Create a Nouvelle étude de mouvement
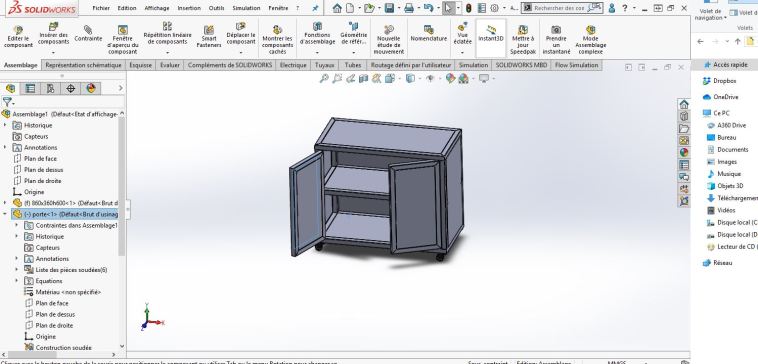 pyautogui.click(x=389, y=40)
